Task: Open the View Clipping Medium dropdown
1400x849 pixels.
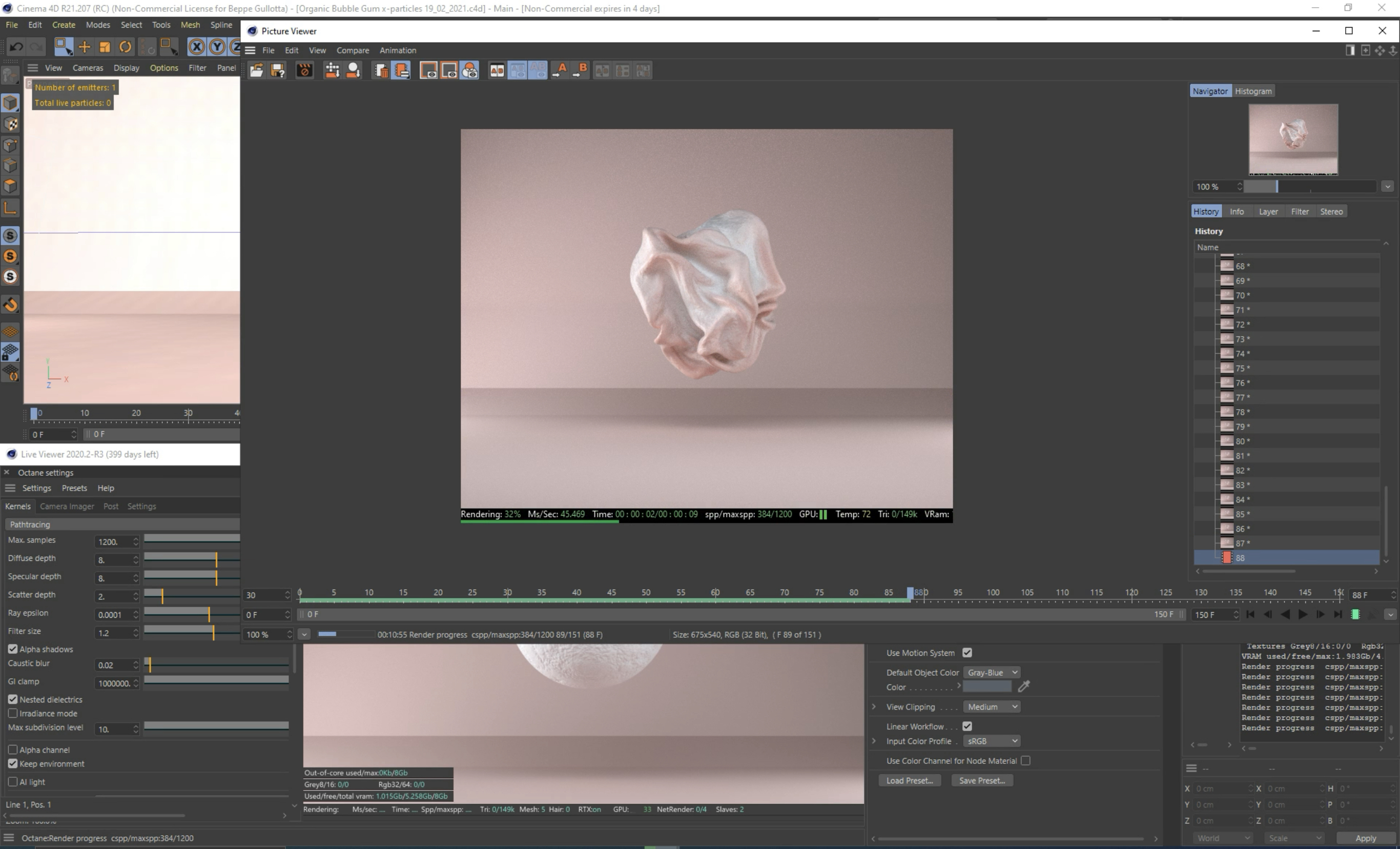Action: click(992, 706)
